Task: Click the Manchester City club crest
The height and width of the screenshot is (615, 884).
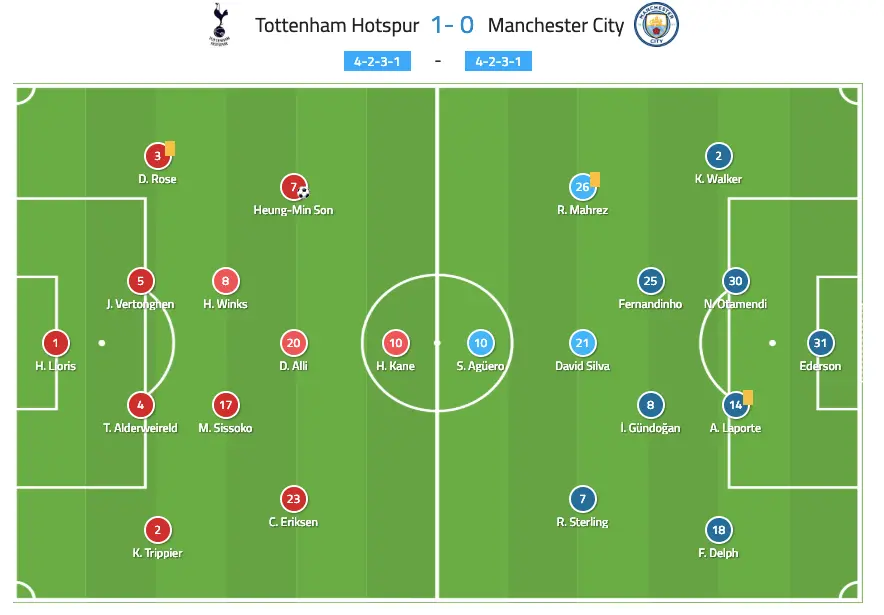Action: (x=656, y=24)
